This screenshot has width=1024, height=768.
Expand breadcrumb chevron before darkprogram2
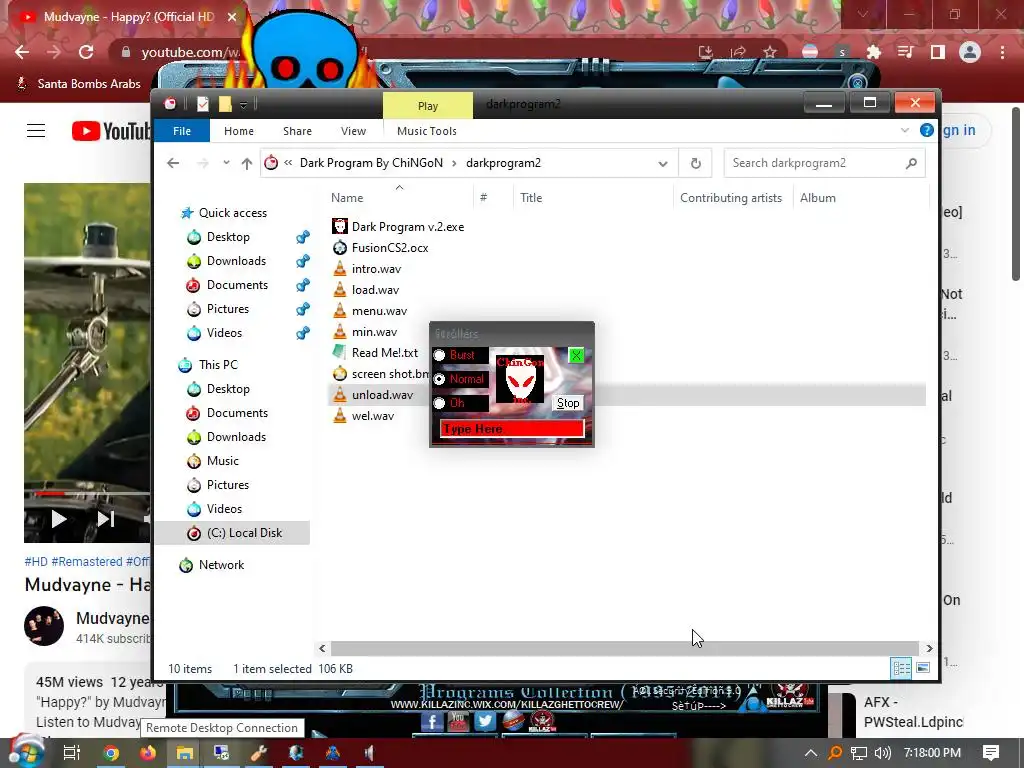[x=455, y=163]
